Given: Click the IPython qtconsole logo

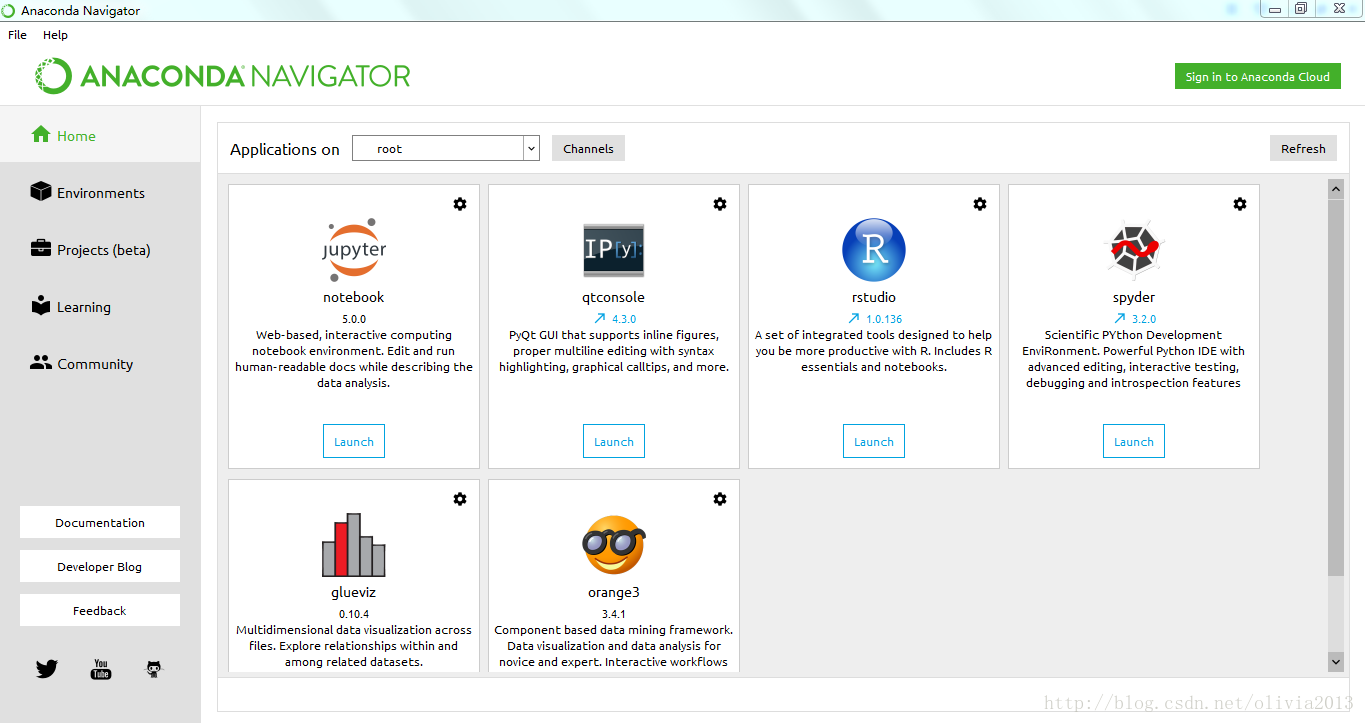Looking at the screenshot, I should click(614, 250).
